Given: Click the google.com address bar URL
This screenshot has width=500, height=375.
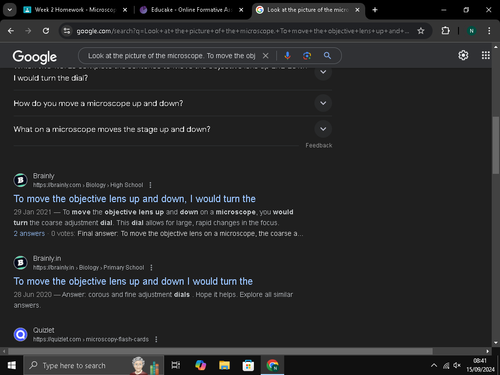Looking at the screenshot, I should pyautogui.click(x=243, y=31).
